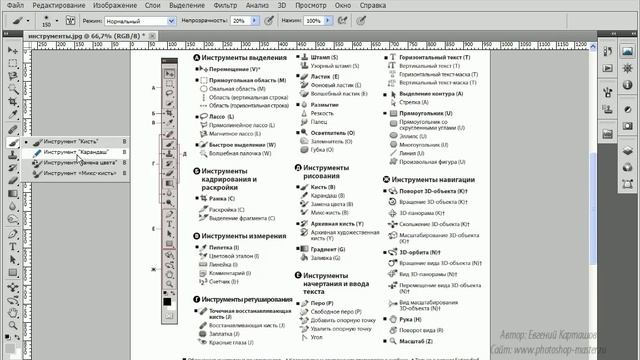Select the Crop tool in toolbar
This screenshot has width=640, height=360.
[13, 102]
